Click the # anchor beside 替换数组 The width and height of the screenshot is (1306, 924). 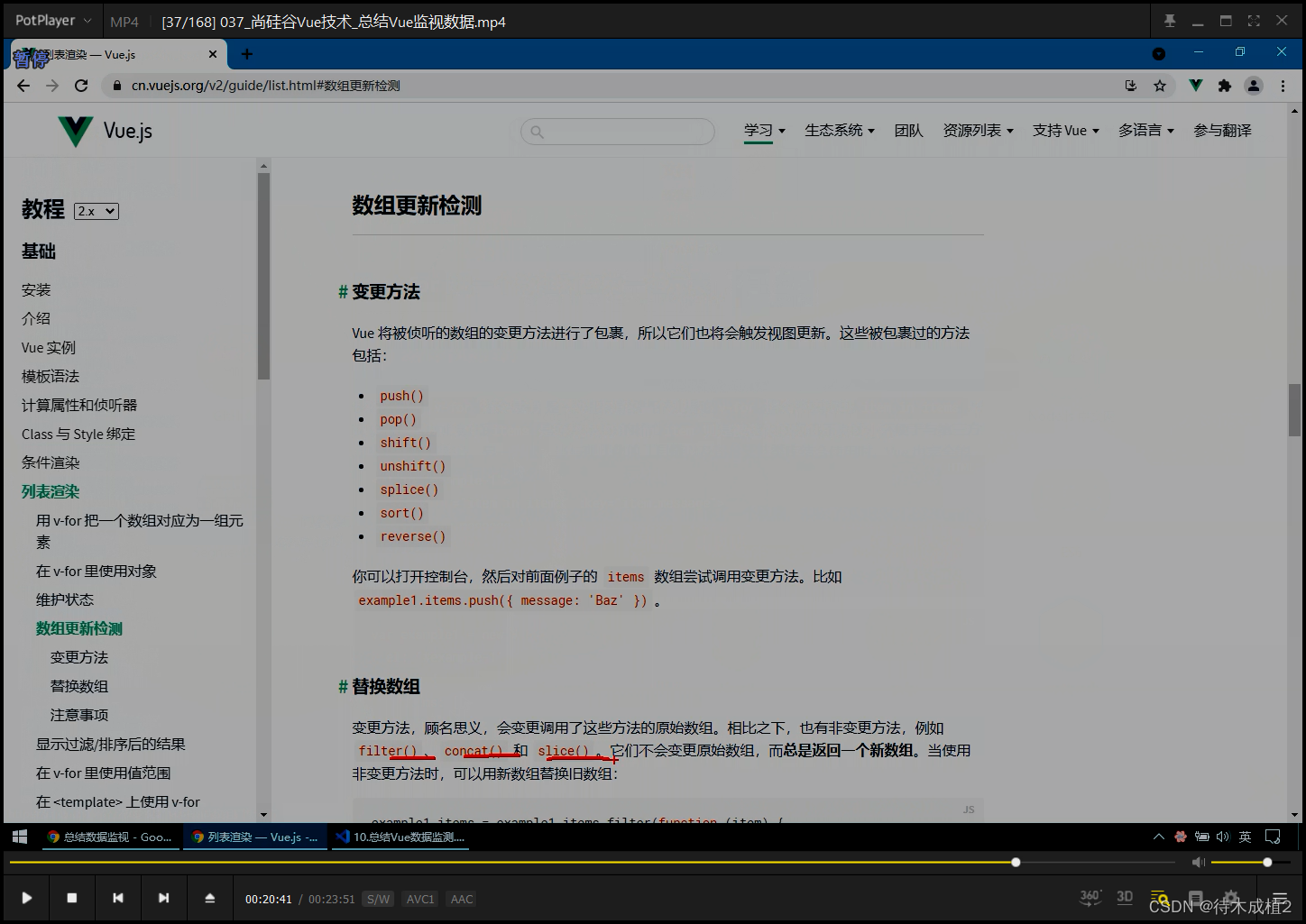point(343,687)
